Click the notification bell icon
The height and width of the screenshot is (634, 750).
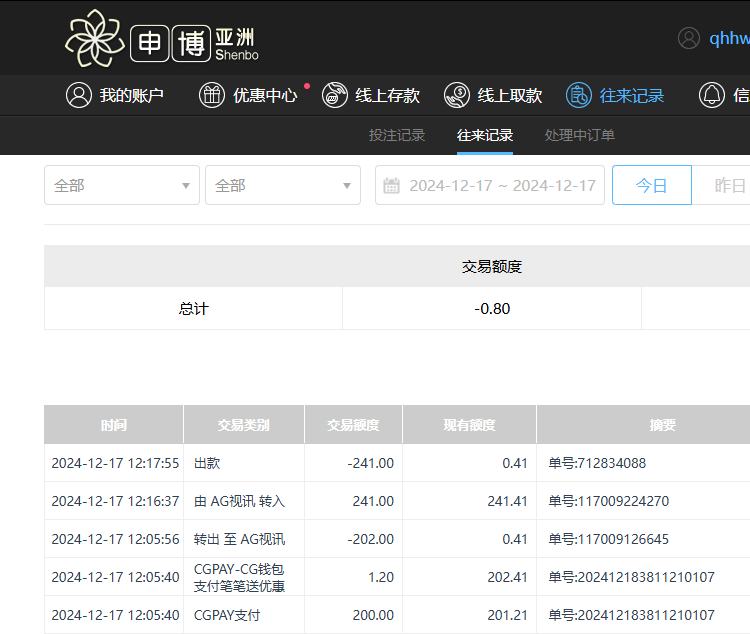[x=712, y=95]
